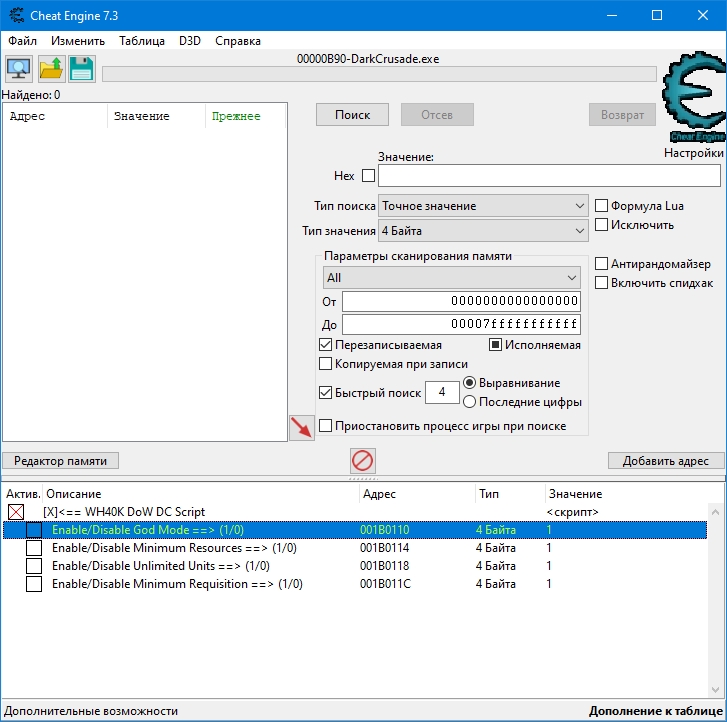Screen dimensions: 727x722
Task: Minimize the Cheat Engine window
Action: click(612, 15)
